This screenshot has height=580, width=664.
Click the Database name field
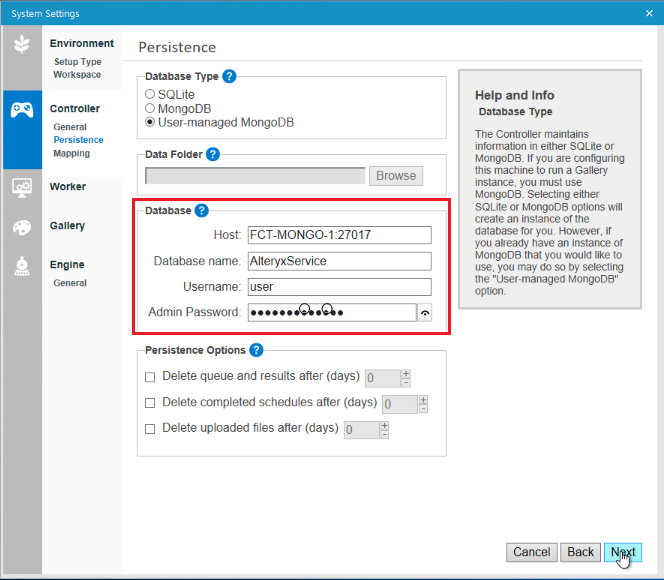340,261
